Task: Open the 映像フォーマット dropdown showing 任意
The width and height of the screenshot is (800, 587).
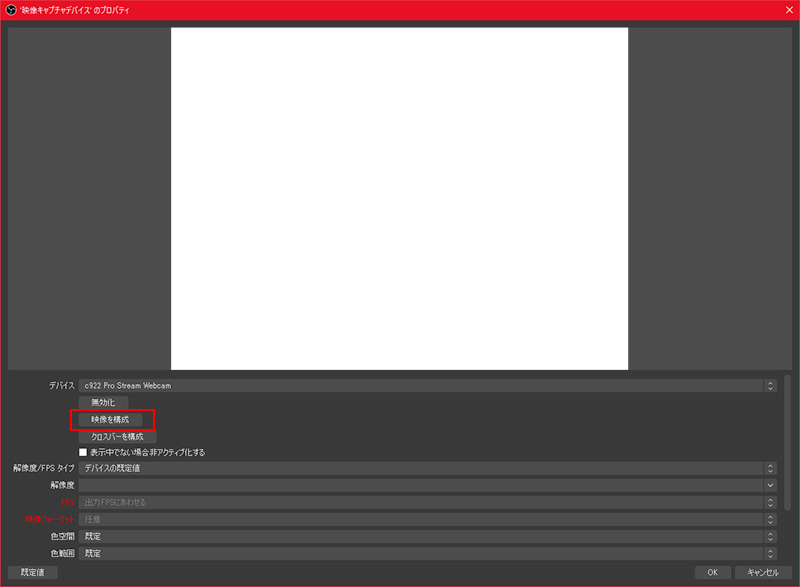Action: coord(428,519)
